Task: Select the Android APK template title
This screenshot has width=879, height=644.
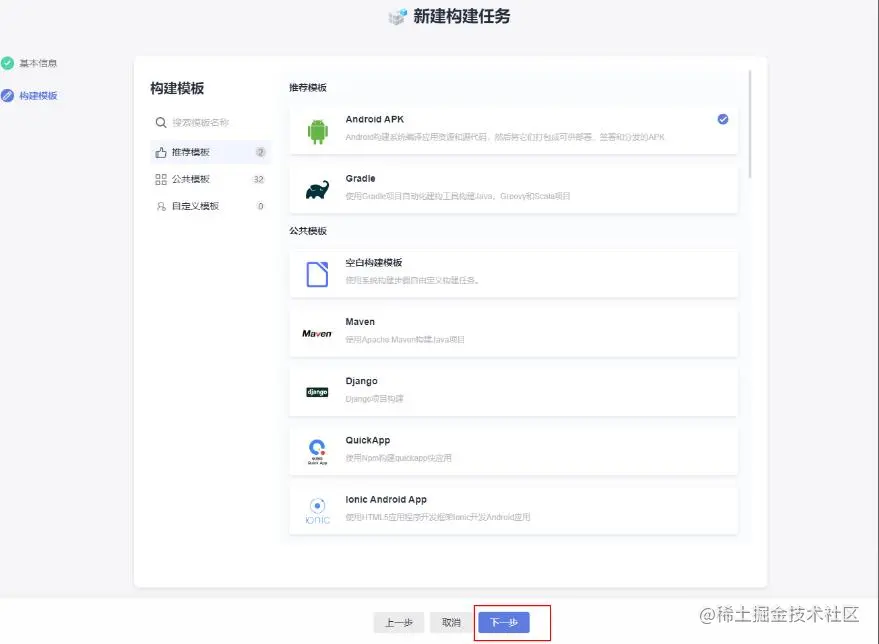Action: (374, 119)
